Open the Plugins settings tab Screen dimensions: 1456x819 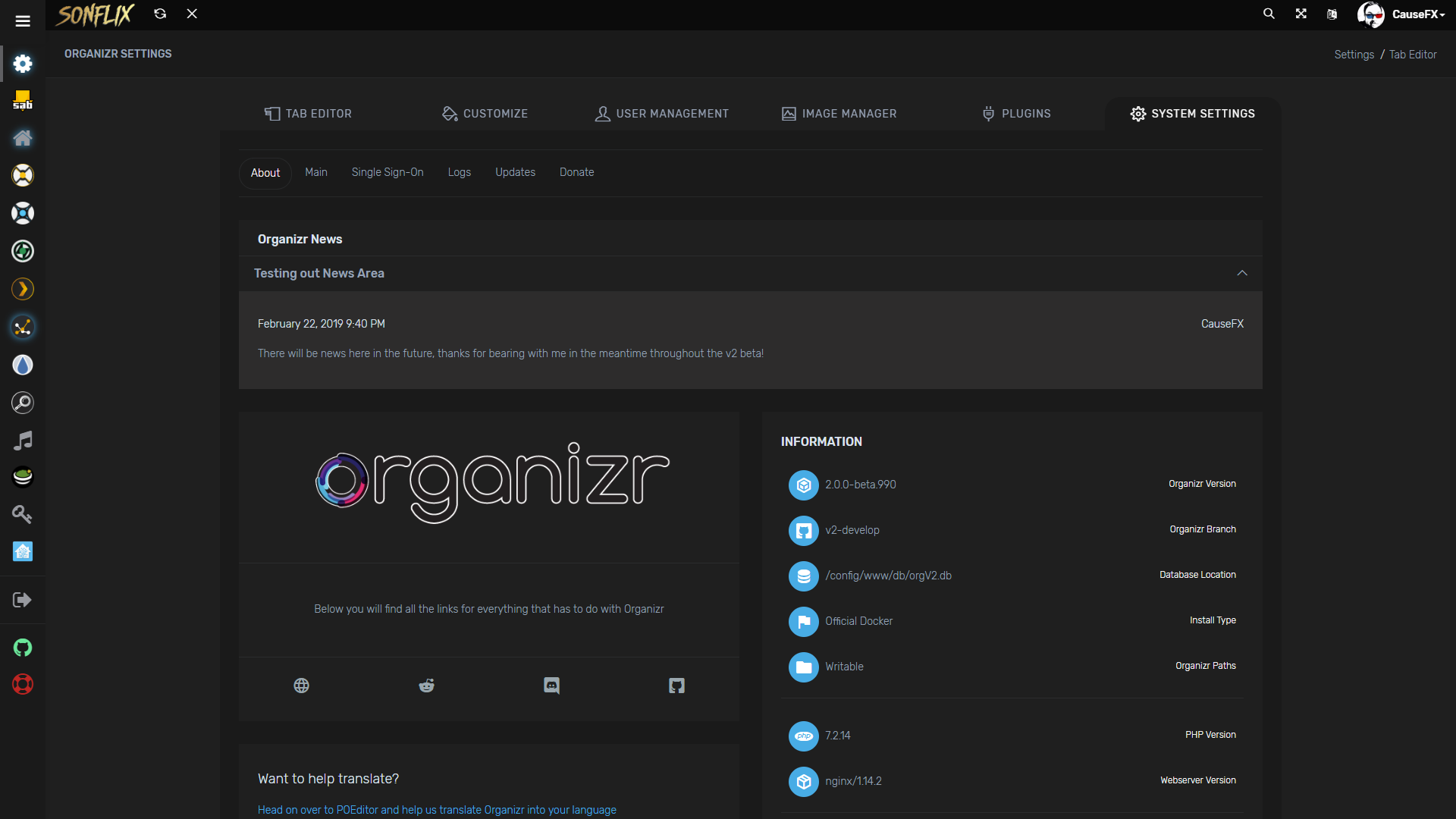coord(1016,113)
